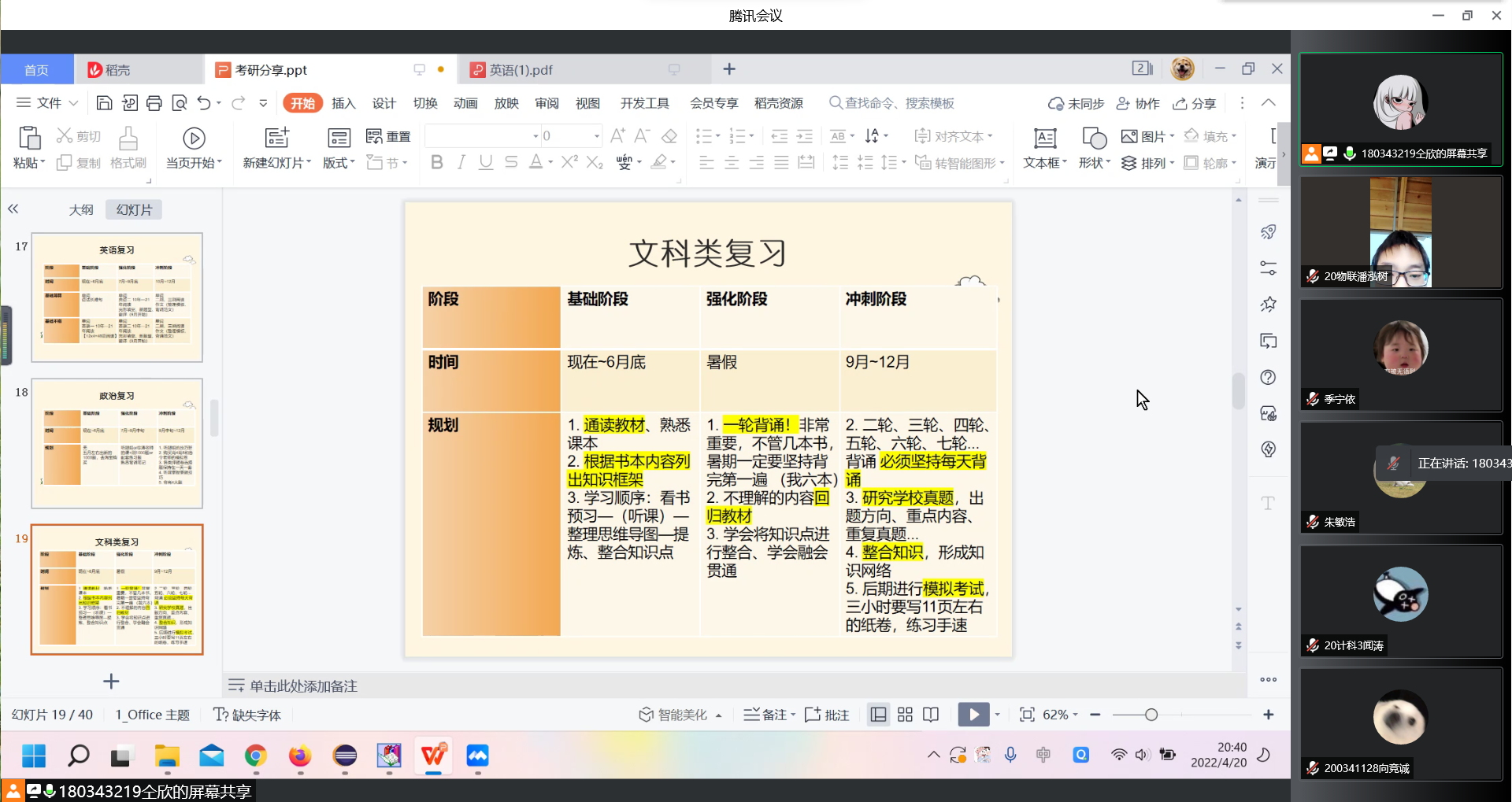The width and height of the screenshot is (1512, 802).
Task: Switch to the 英语(1).pdf document tab
Action: coord(521,70)
